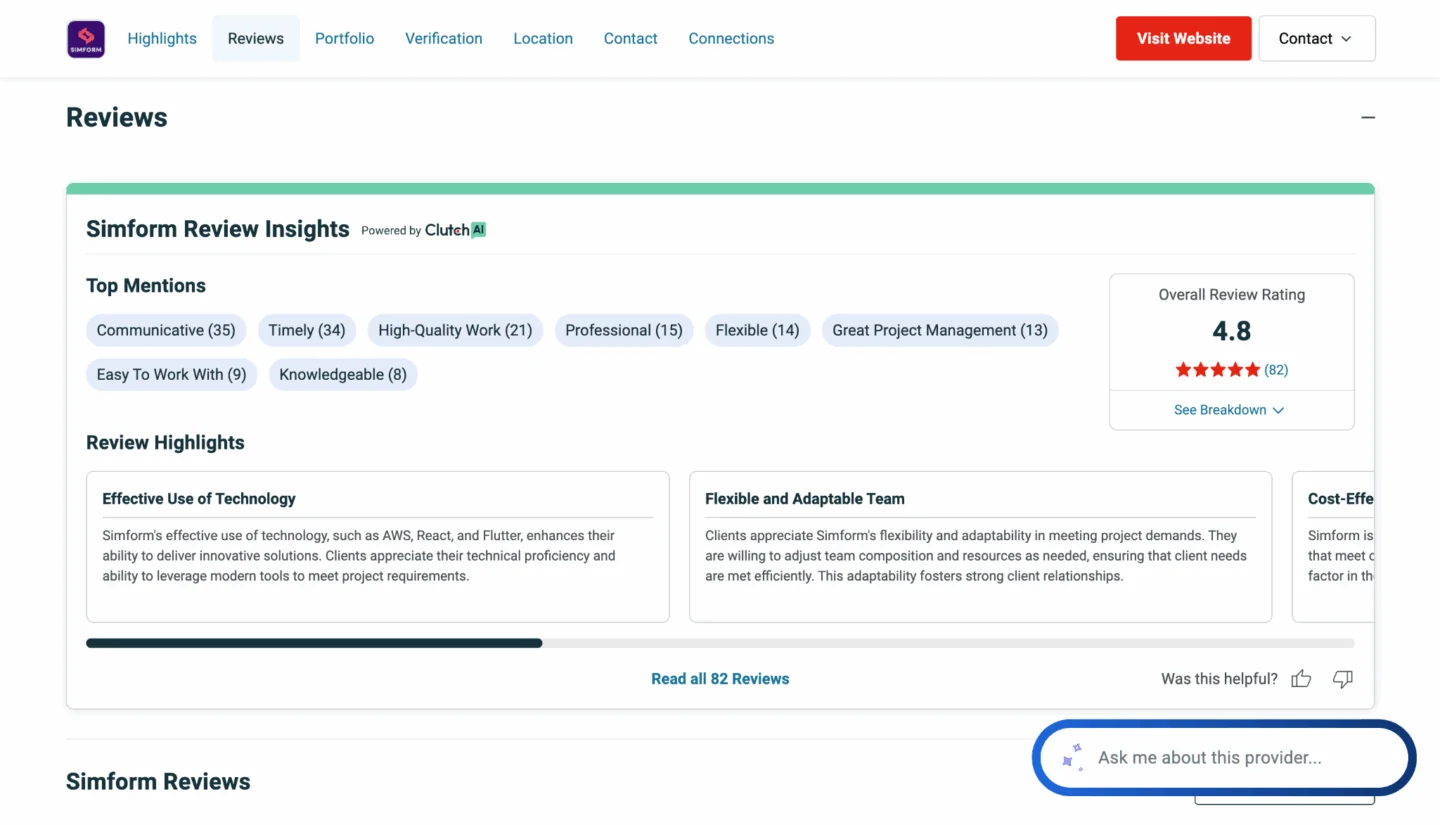This screenshot has width=1440, height=825.
Task: Choose the High-Quality Work (21) chip
Action: [455, 330]
